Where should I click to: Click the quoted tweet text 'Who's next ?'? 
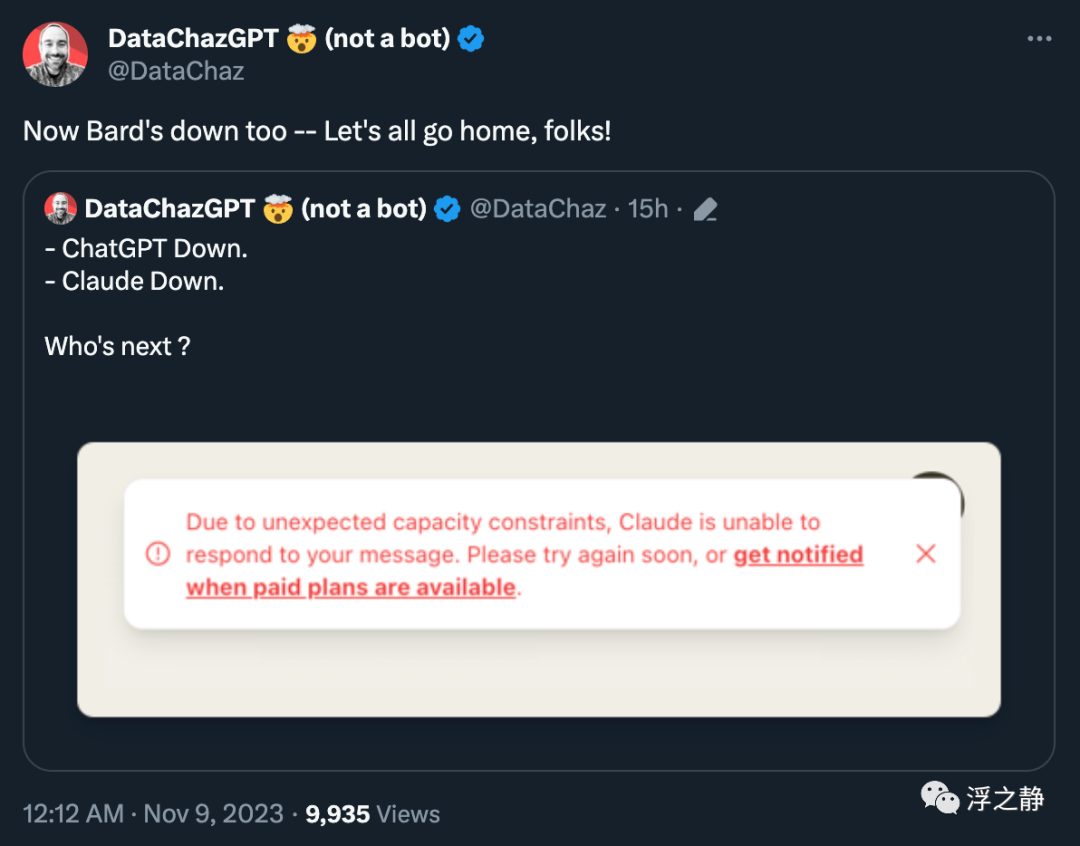[117, 346]
